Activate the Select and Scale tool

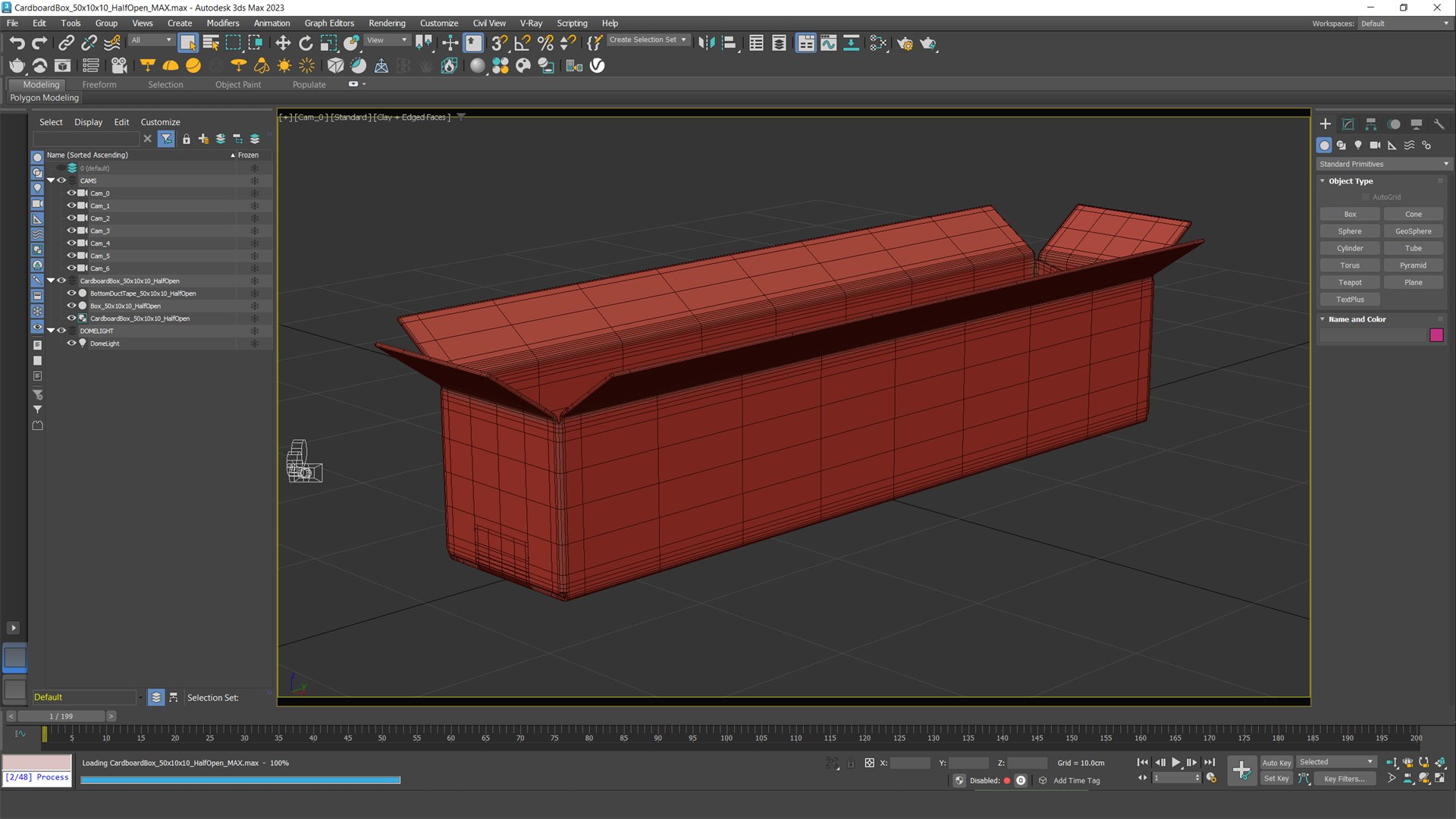coord(328,43)
